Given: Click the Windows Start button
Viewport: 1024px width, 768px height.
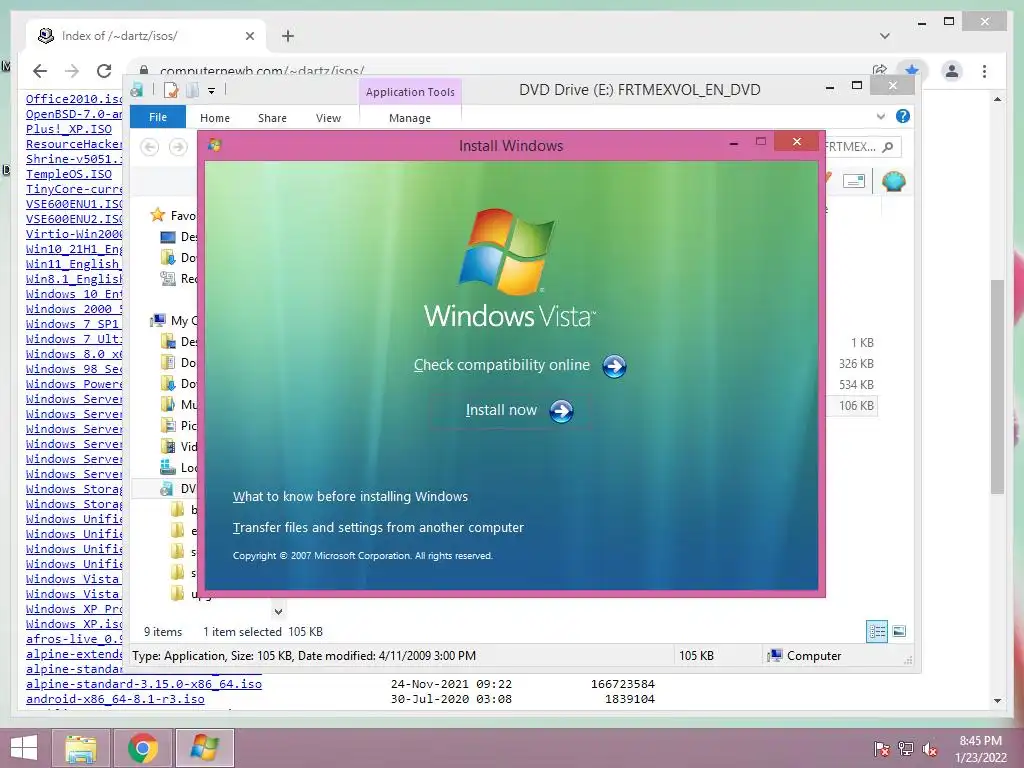Looking at the screenshot, I should click(x=24, y=748).
